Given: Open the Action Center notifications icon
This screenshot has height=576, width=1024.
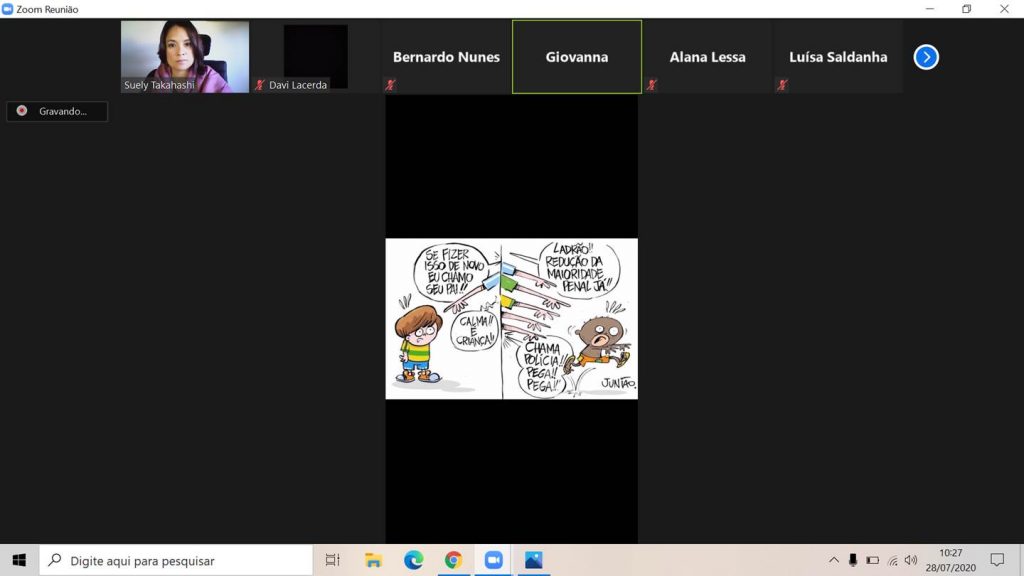Looking at the screenshot, I should tap(997, 560).
